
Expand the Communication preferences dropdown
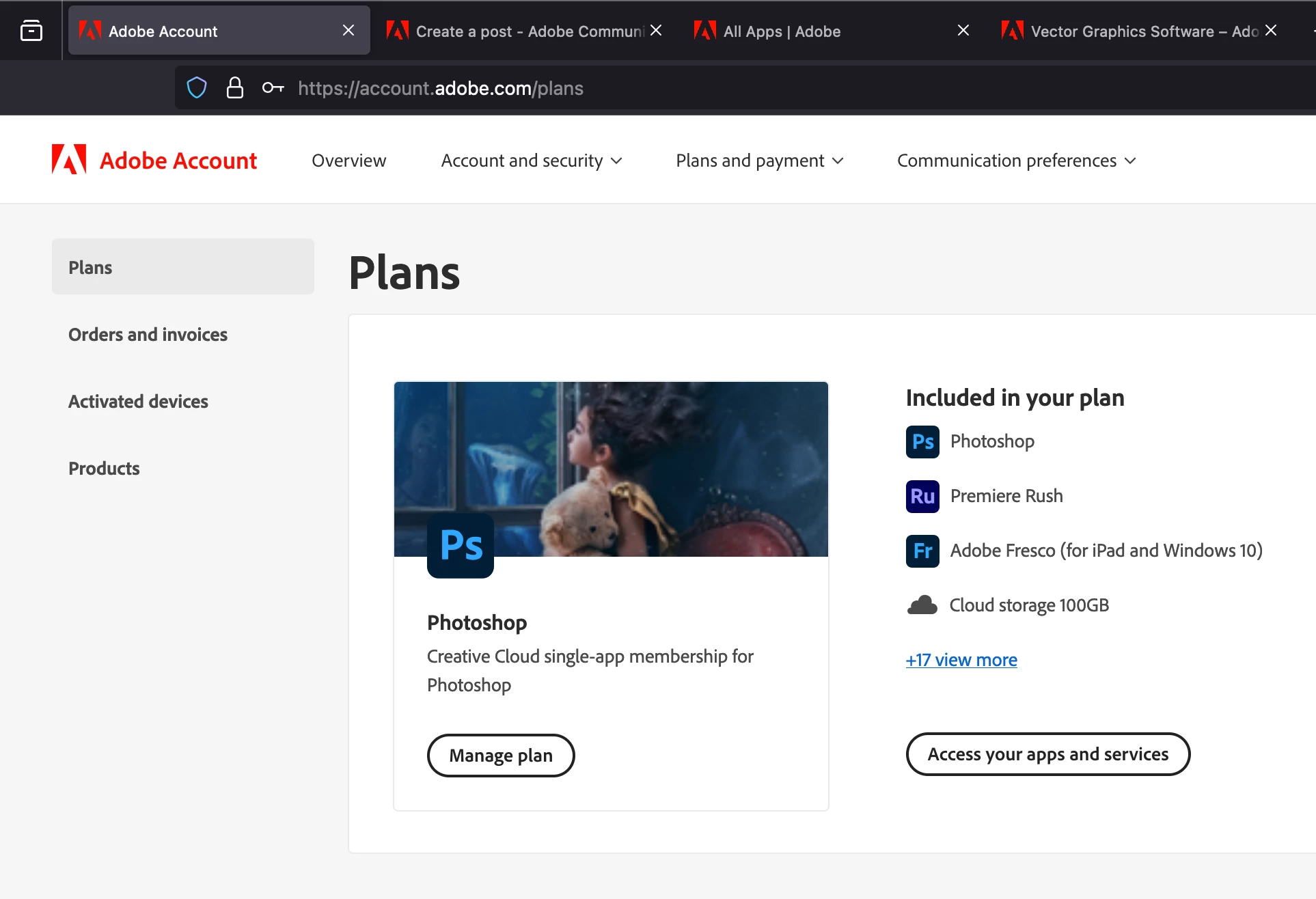pos(1016,161)
